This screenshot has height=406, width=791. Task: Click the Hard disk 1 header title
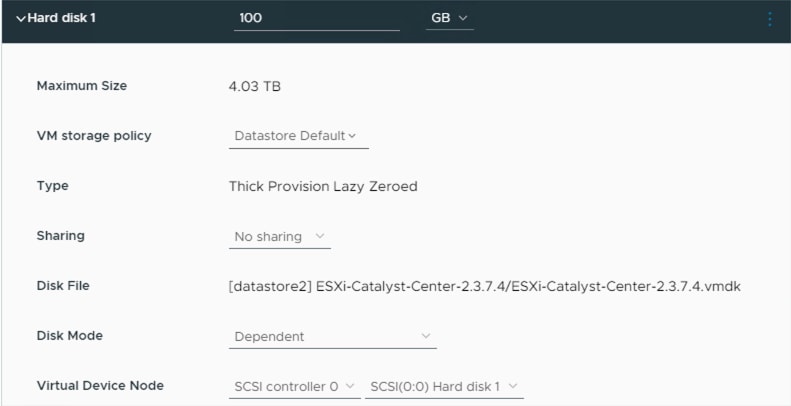click(x=62, y=19)
